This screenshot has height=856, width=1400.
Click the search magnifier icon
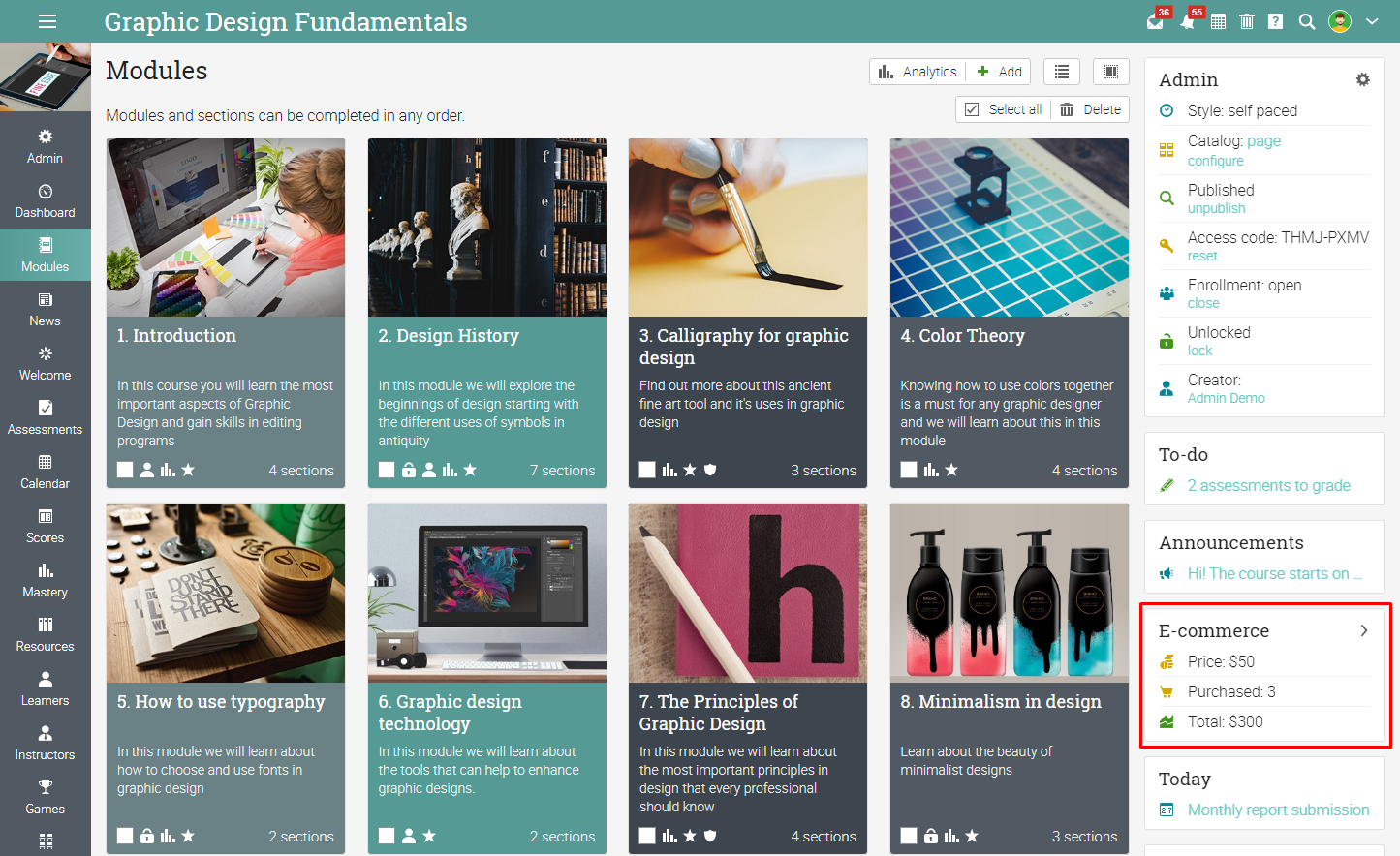pyautogui.click(x=1307, y=21)
